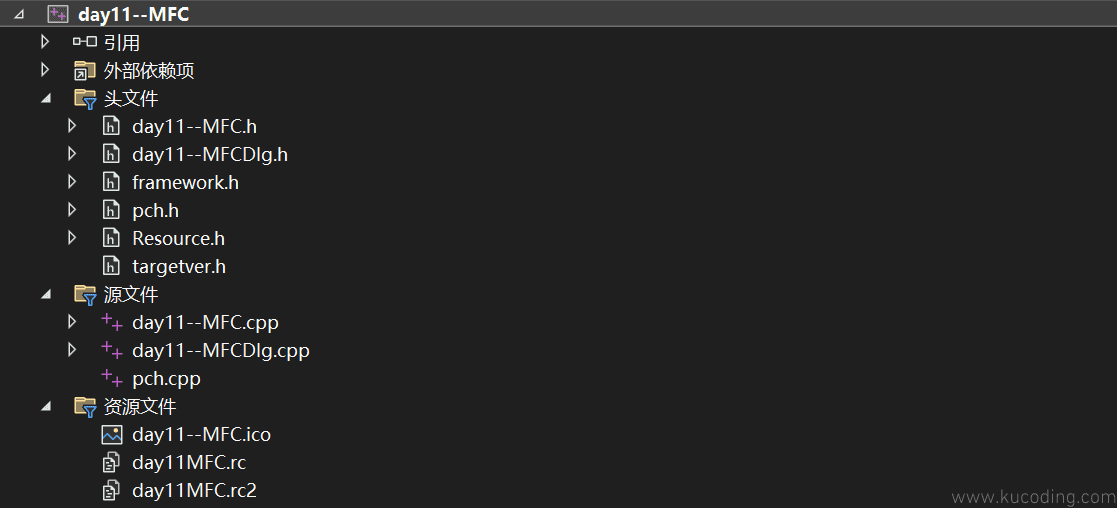Click the day11--MFC project icon
The width and height of the screenshot is (1117, 508).
58,14
